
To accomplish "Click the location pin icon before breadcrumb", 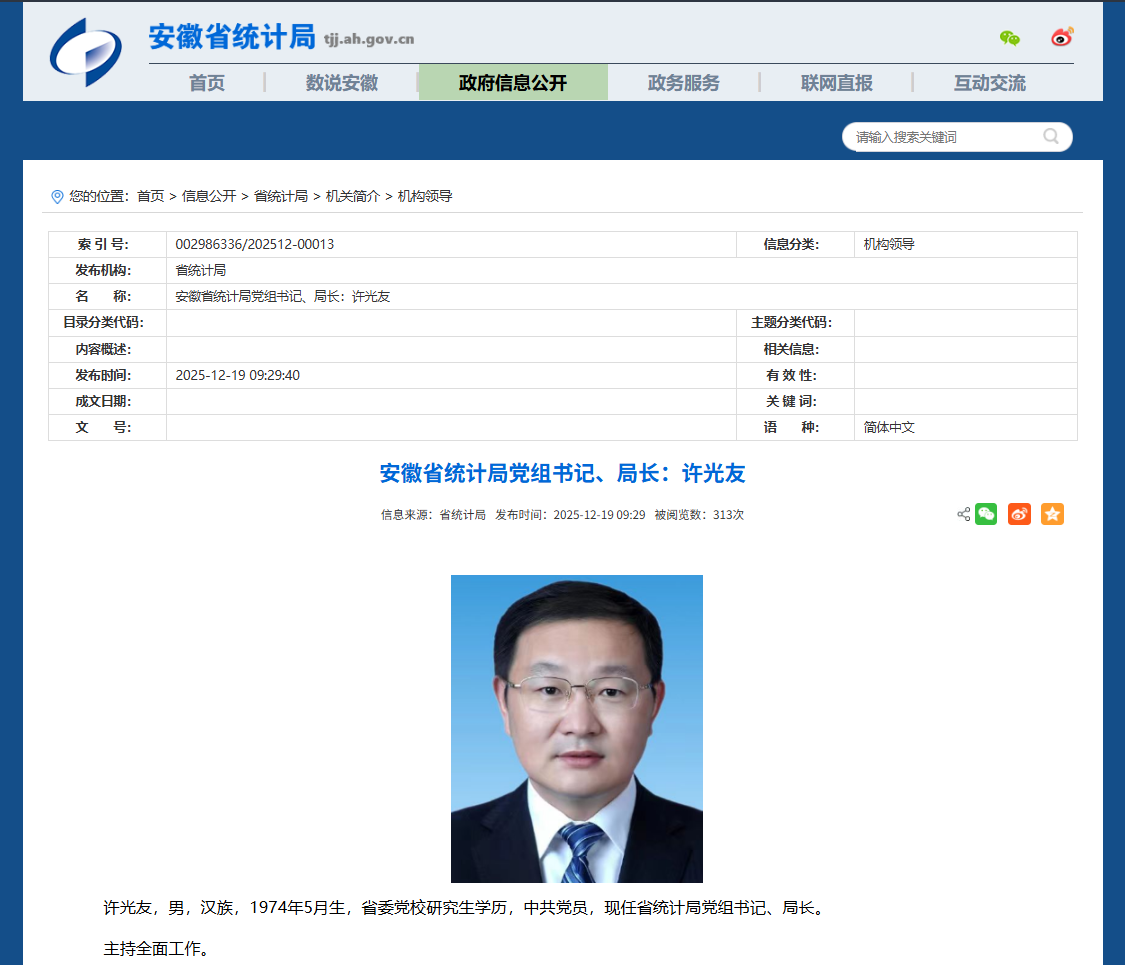I will (57, 196).
